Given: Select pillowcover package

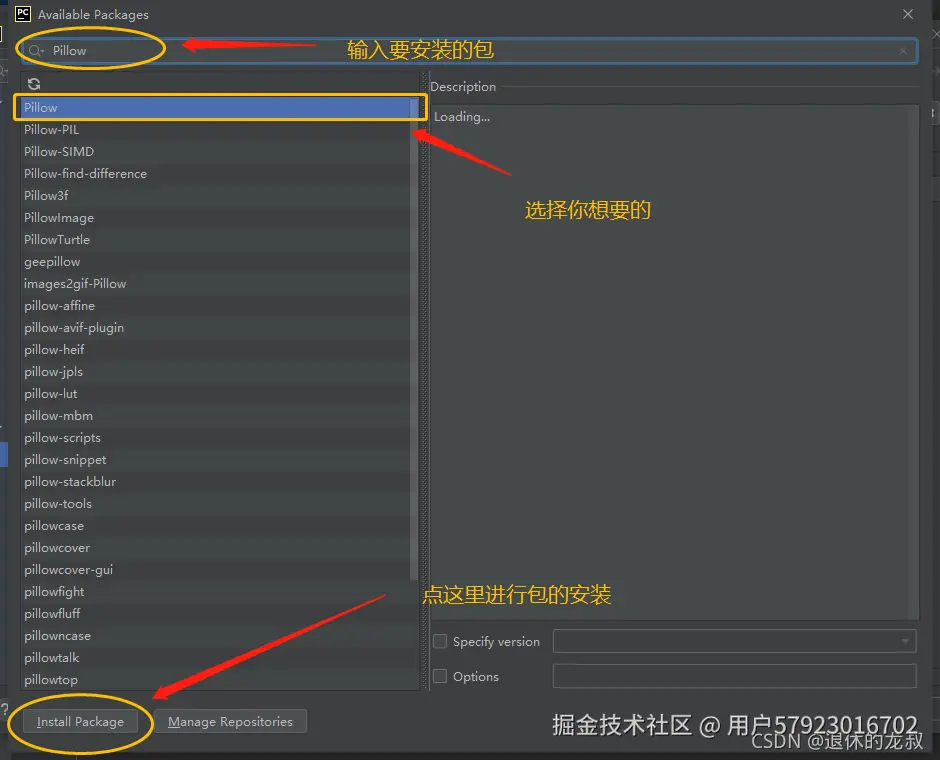Looking at the screenshot, I should click(x=216, y=548).
